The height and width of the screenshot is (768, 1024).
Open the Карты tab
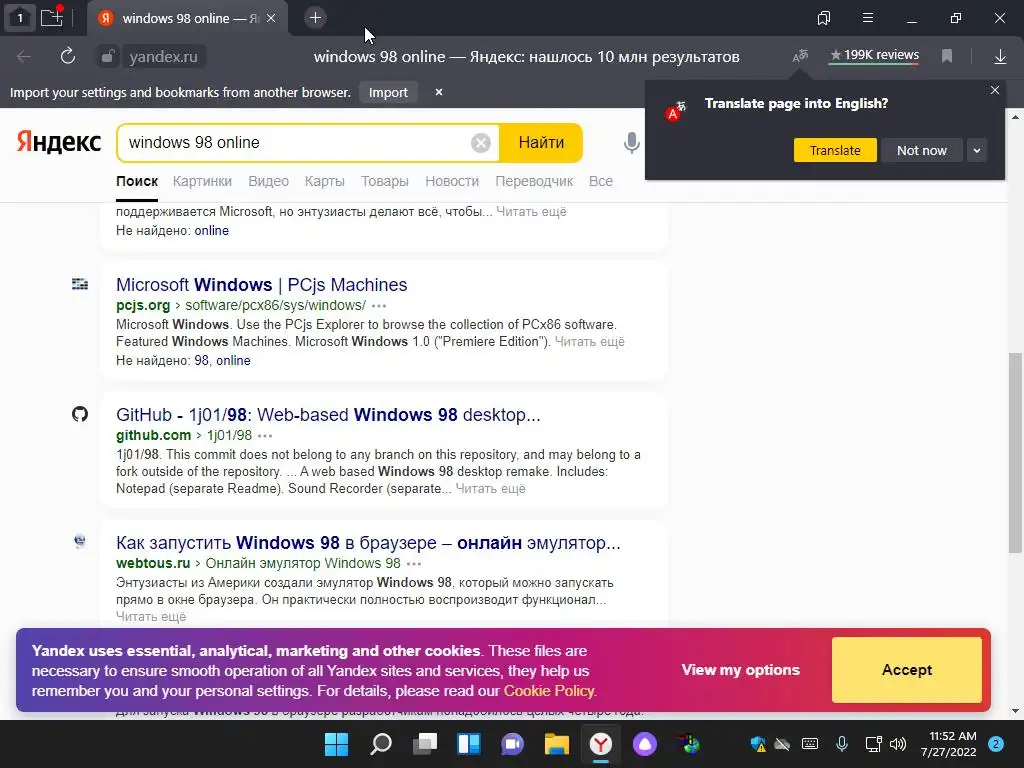(x=325, y=182)
